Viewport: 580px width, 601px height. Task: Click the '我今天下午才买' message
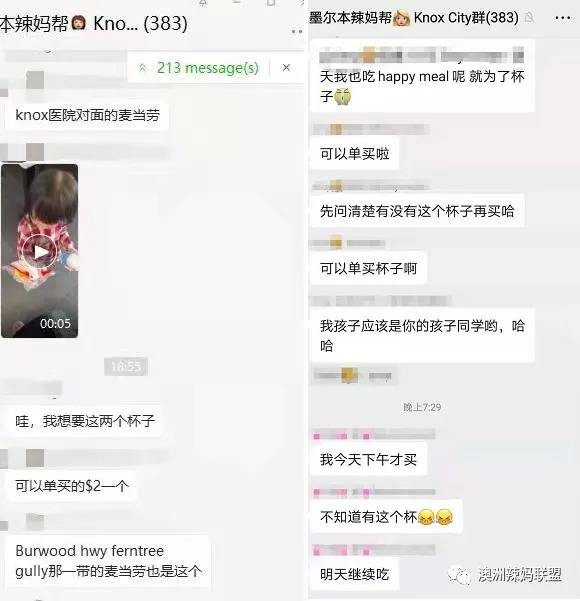[x=368, y=459]
